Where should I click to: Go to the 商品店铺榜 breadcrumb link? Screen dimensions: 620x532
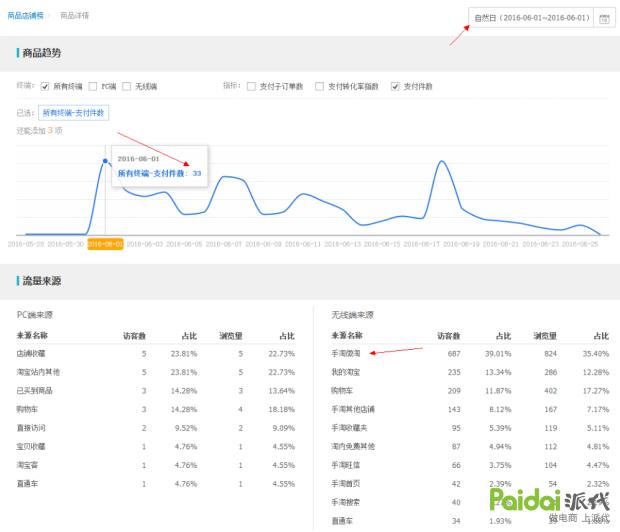25,15
